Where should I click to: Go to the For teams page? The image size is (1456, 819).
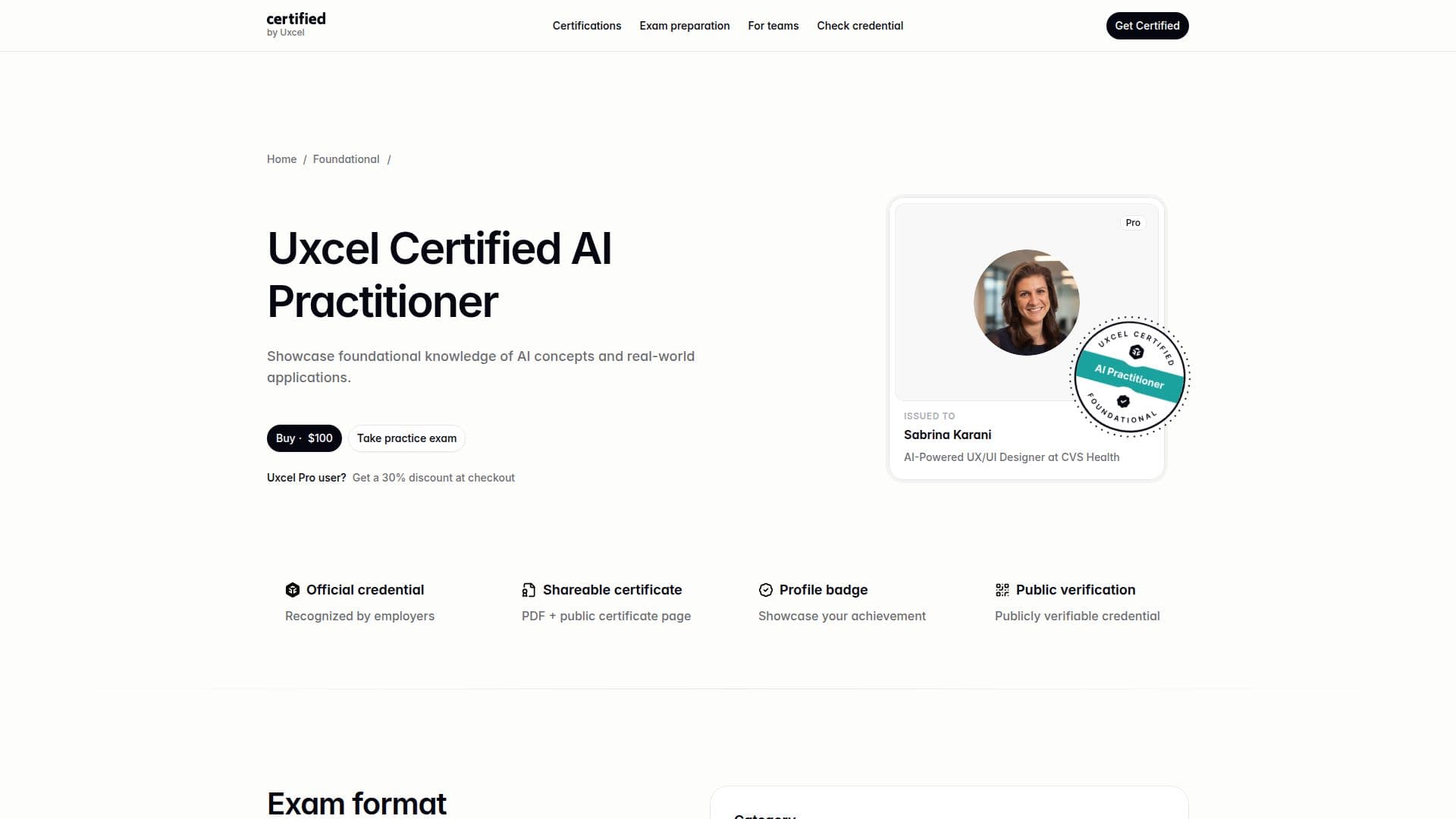pyautogui.click(x=773, y=26)
